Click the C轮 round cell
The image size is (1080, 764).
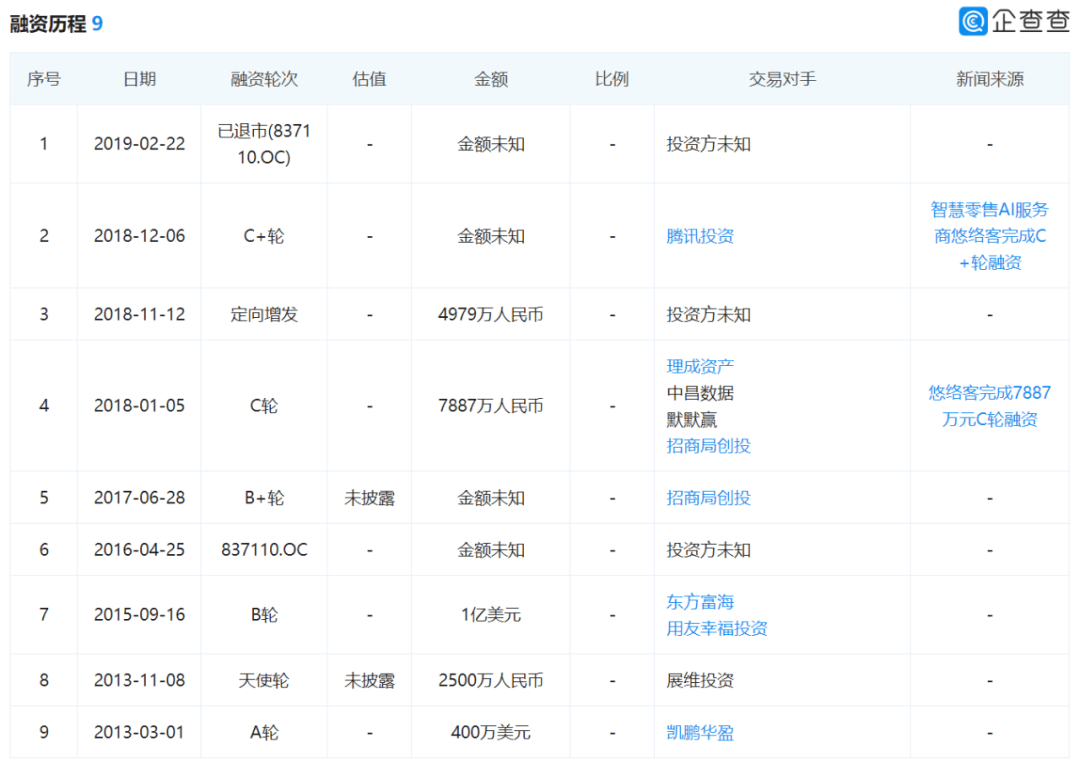coord(264,406)
